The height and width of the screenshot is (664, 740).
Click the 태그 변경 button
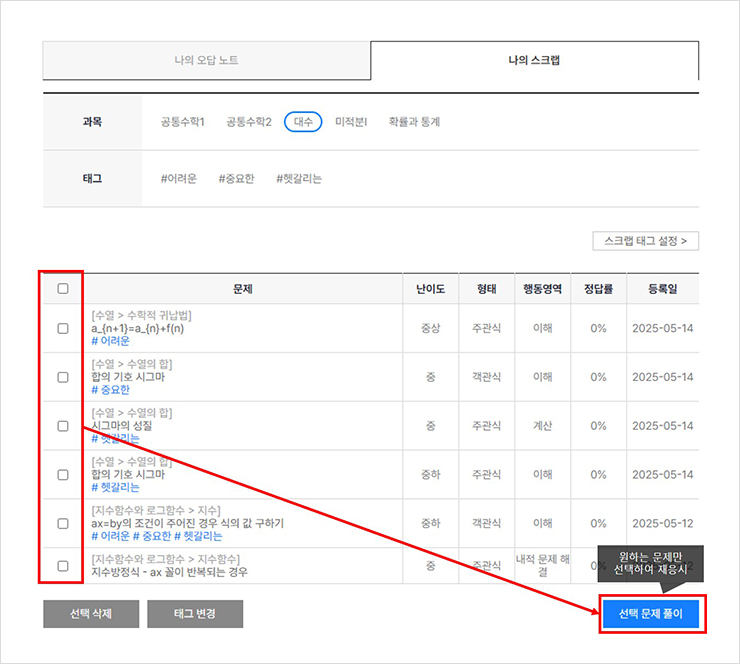[195, 614]
